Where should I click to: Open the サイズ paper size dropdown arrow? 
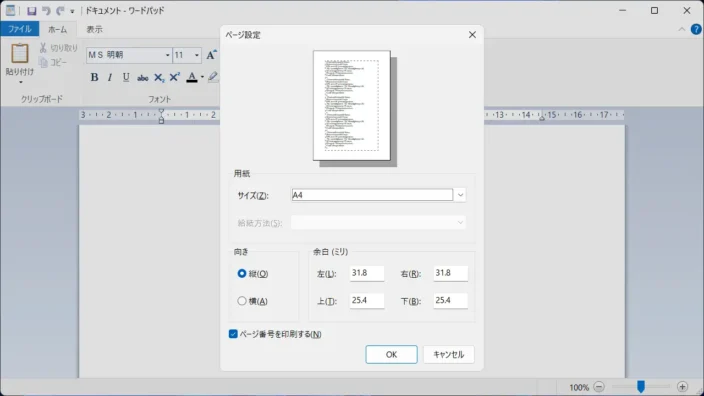460,195
